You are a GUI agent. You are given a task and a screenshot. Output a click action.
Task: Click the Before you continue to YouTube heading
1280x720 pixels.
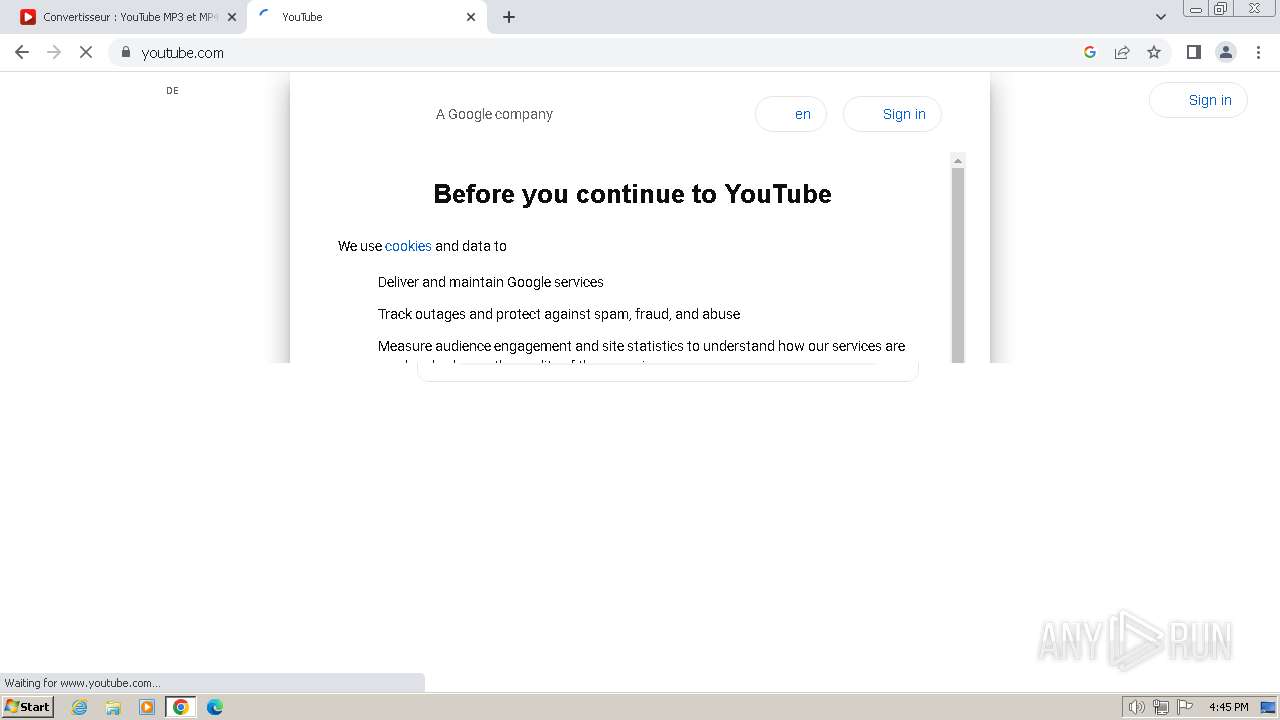[632, 194]
